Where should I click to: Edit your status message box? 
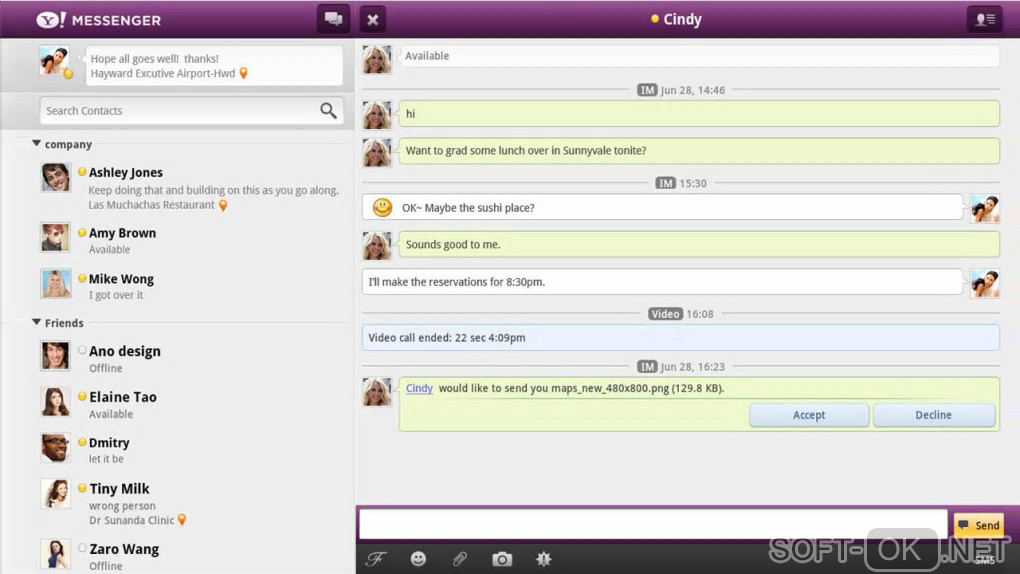point(214,66)
